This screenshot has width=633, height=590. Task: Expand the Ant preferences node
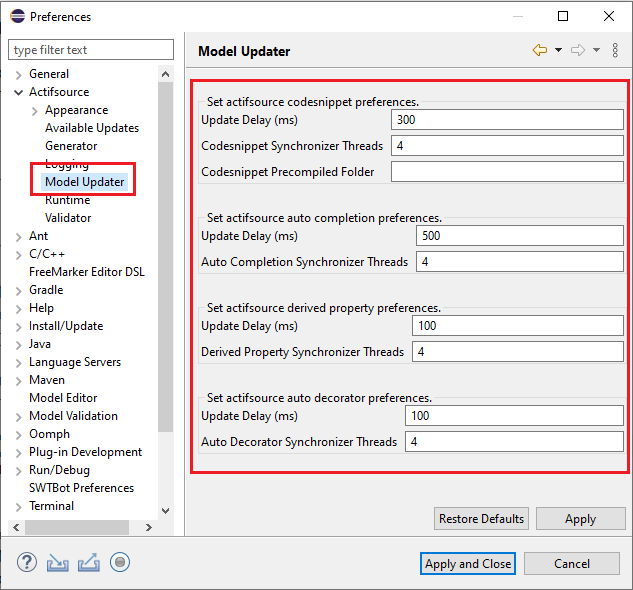pos(18,237)
